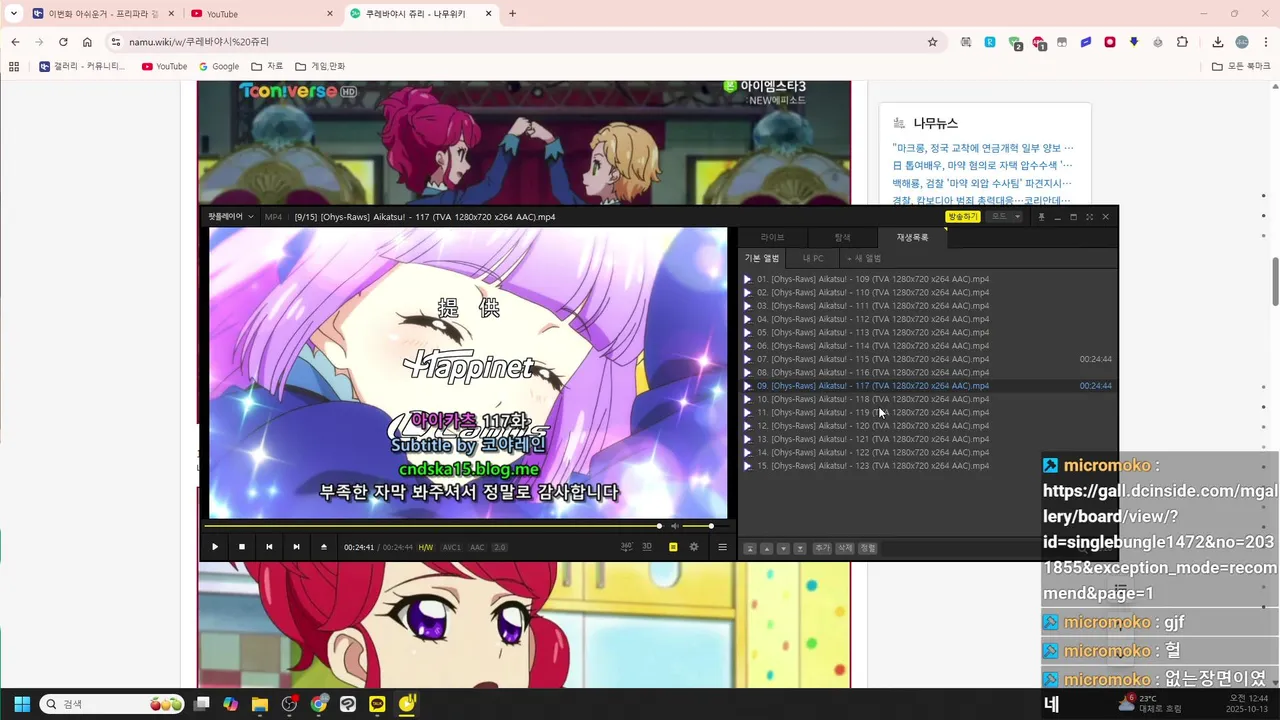Viewport: 1280px width, 720px height.
Task: Open the 팟플레이어 main menu dropdown
Action: pyautogui.click(x=231, y=217)
